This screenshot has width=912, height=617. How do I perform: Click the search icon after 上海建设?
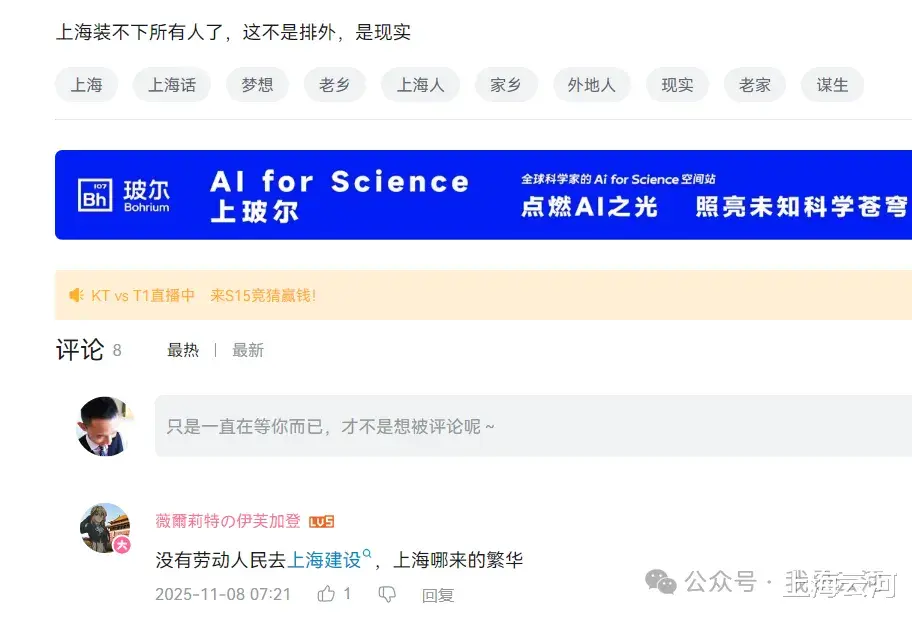pos(367,555)
